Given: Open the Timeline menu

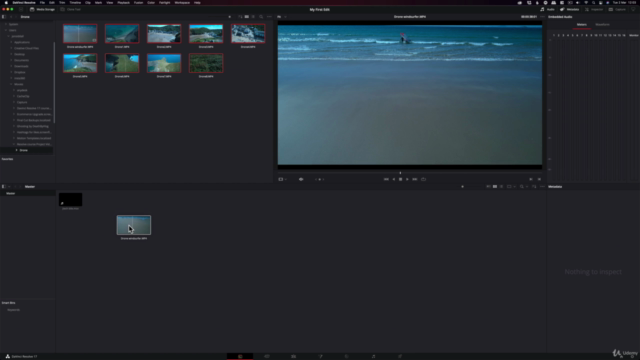Looking at the screenshot, I should tap(75, 2).
